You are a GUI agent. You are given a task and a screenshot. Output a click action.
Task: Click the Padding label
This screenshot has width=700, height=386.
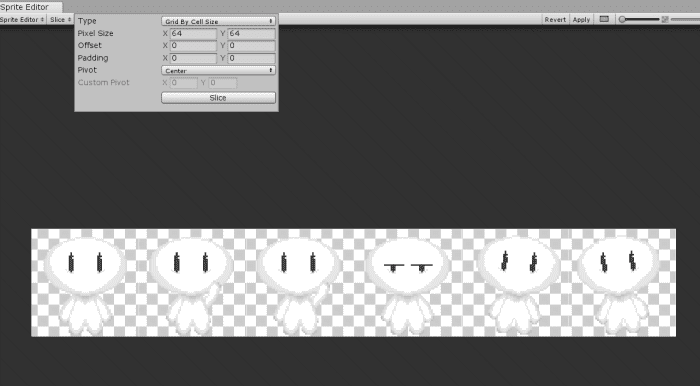click(x=93, y=58)
